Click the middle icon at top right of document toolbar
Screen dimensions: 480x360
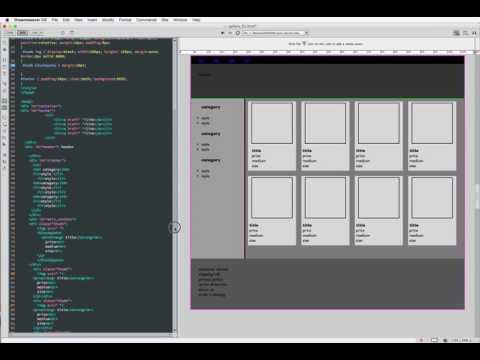click(465, 33)
